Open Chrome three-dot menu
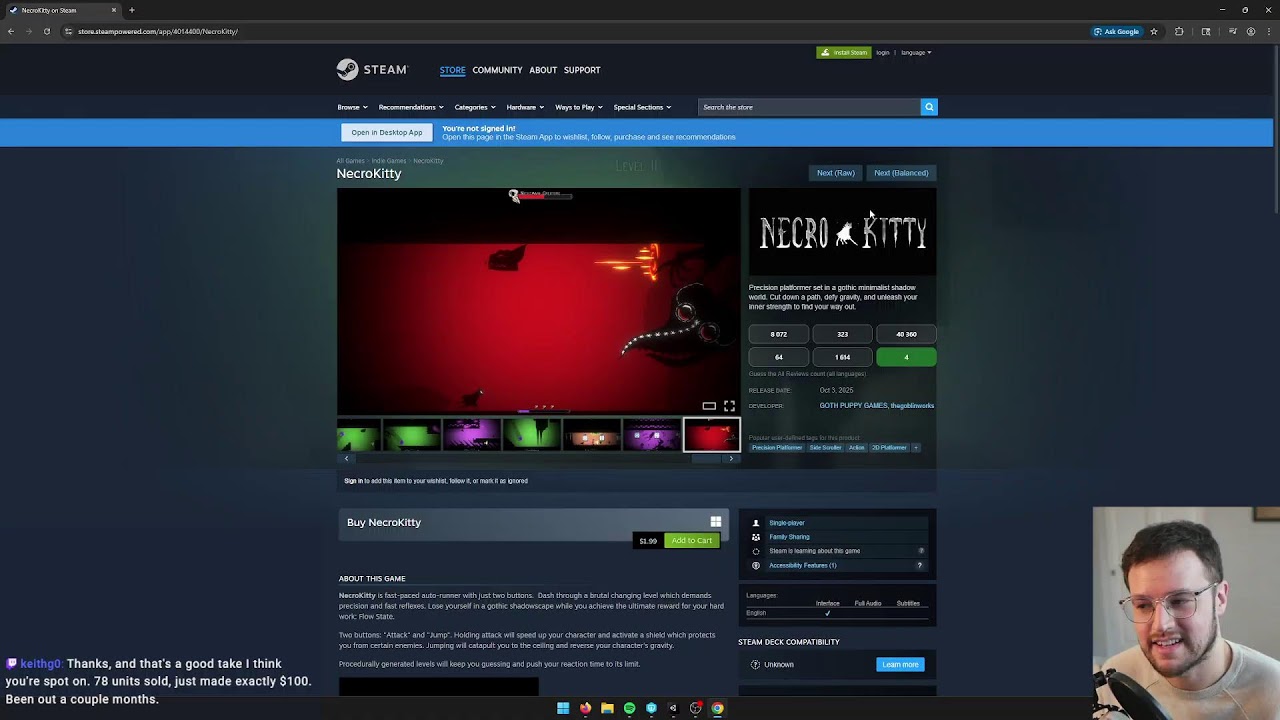The width and height of the screenshot is (1280, 720). pos(1268,31)
